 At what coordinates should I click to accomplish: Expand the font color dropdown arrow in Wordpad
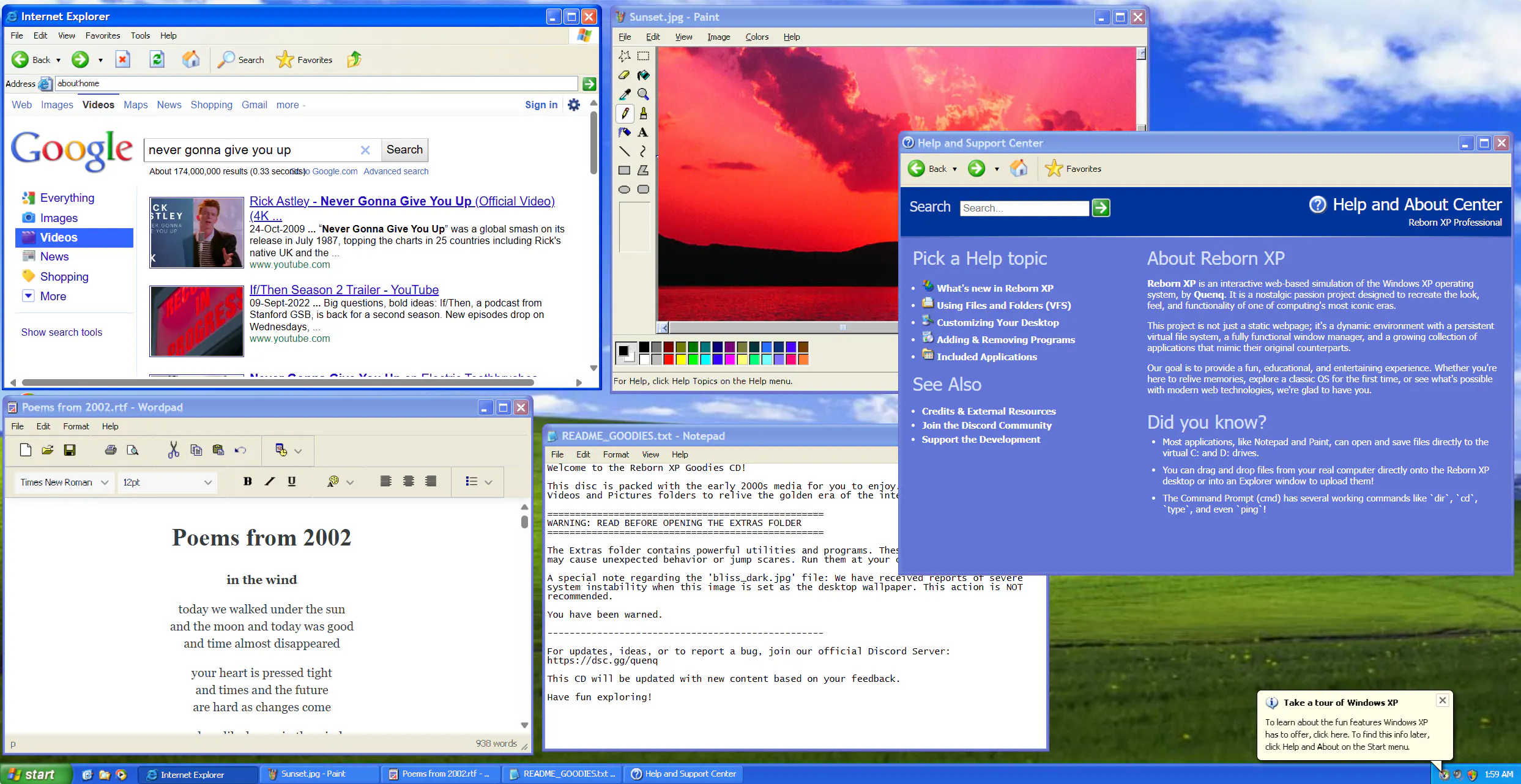coord(350,482)
